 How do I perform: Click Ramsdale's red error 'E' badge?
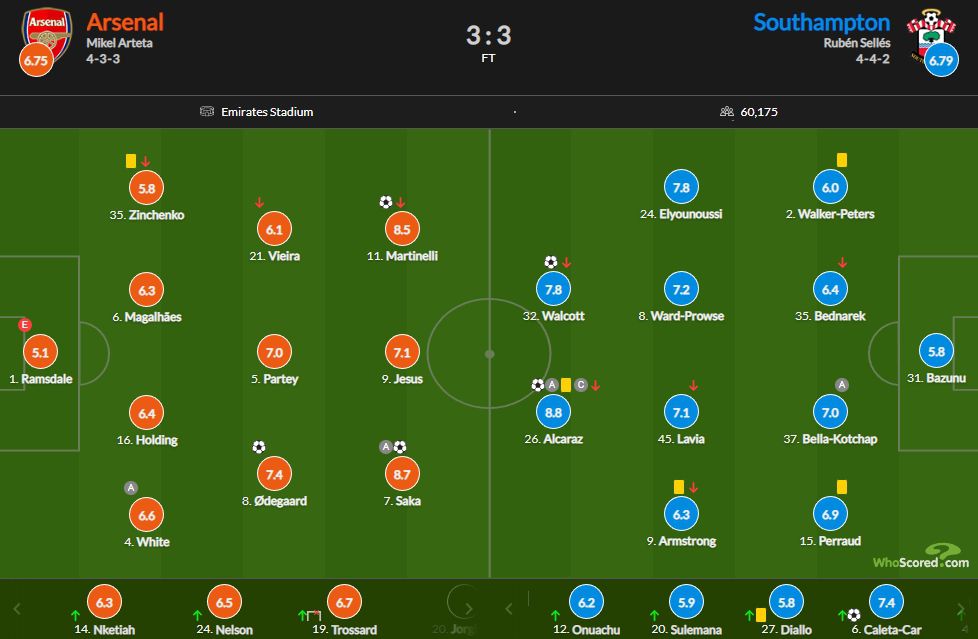pyautogui.click(x=24, y=324)
